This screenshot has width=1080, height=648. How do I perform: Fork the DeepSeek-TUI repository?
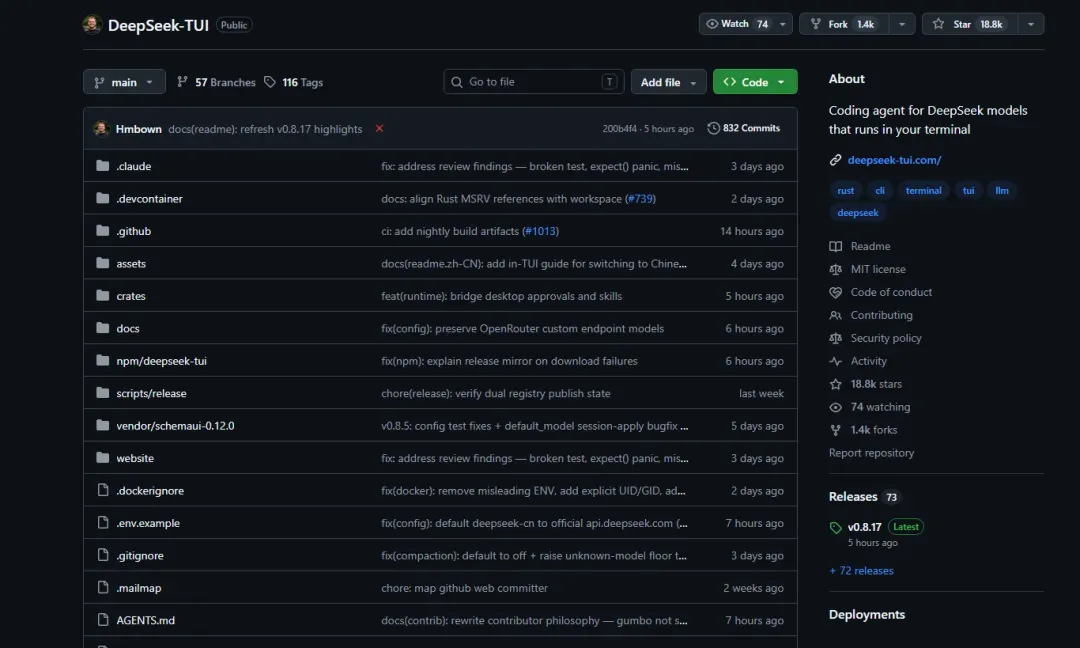click(x=844, y=24)
